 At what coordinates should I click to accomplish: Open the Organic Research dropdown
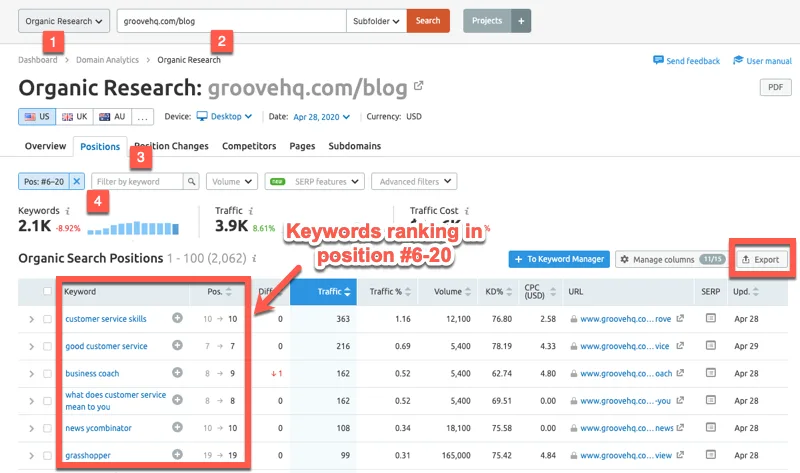coord(64,21)
